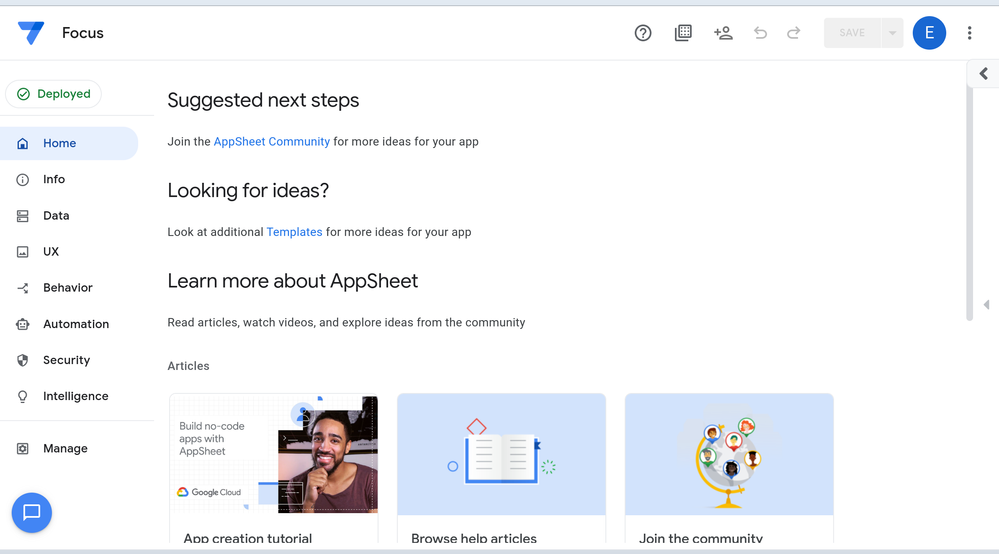
Task: Click the UX image icon
Action: pyautogui.click(x=23, y=252)
